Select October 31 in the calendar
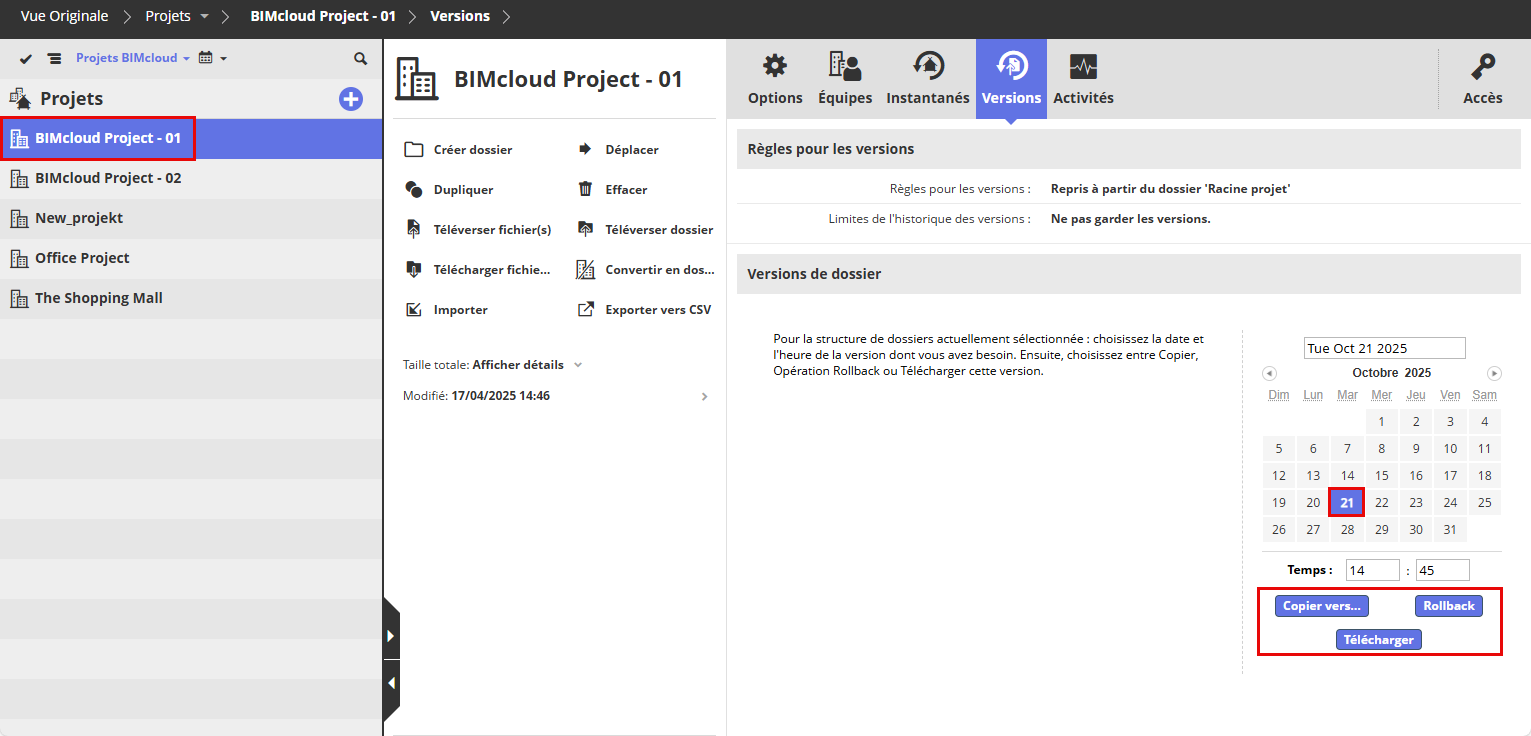 pos(1450,530)
